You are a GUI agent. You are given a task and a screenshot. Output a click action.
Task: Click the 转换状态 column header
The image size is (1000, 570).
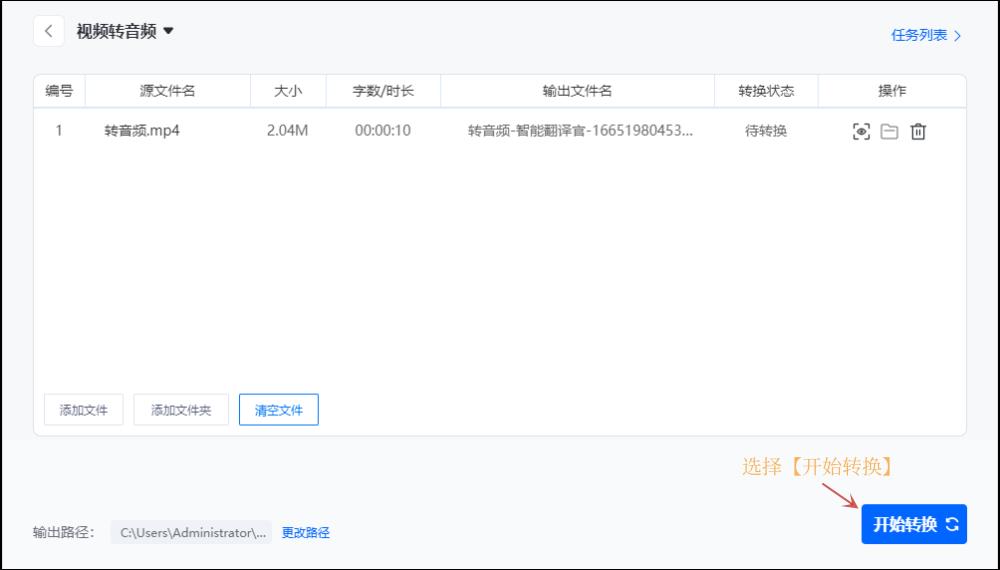point(766,91)
